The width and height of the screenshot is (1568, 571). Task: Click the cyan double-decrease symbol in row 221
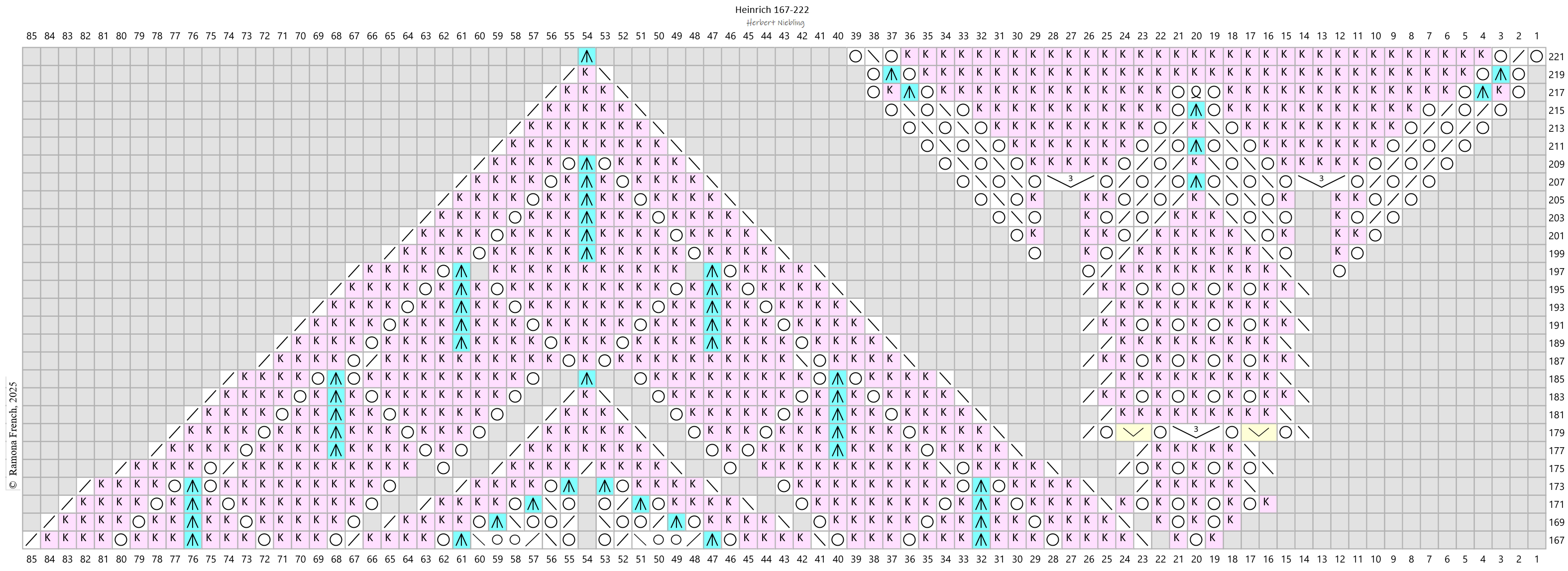click(x=587, y=57)
